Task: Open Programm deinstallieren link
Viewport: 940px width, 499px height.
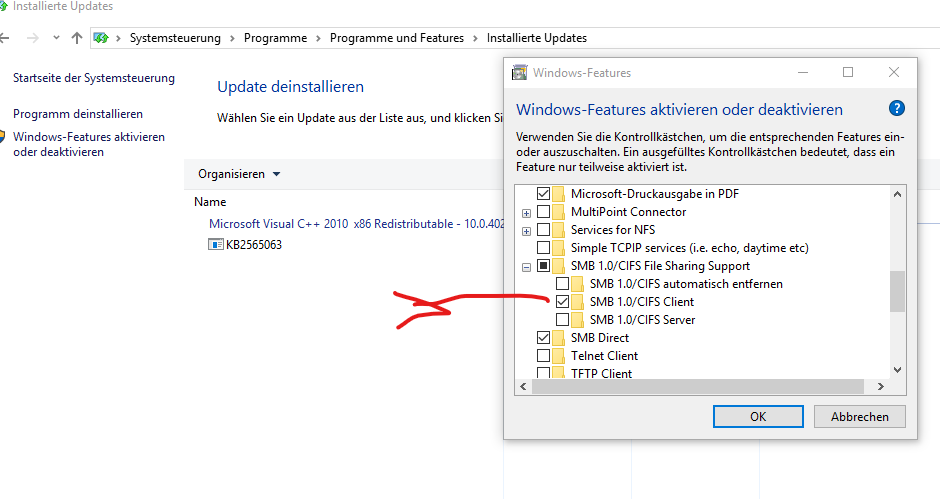Action: click(78, 114)
